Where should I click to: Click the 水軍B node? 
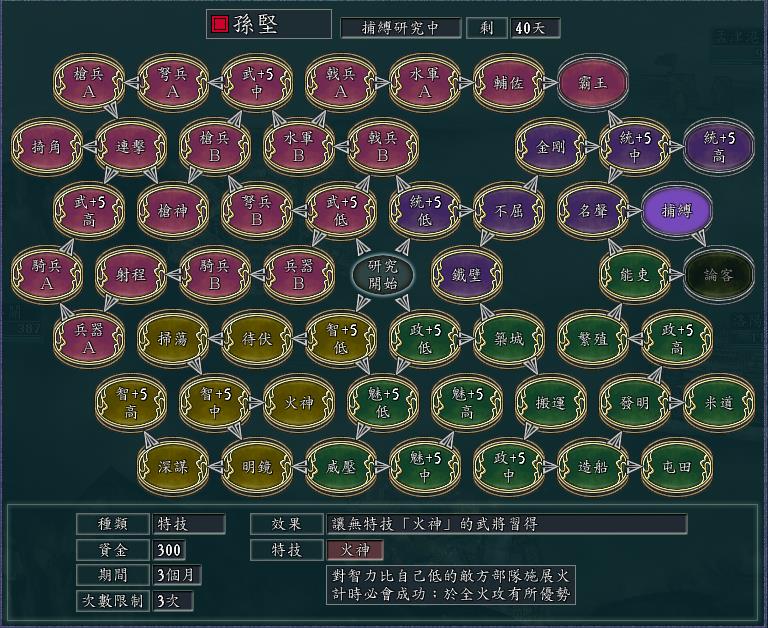click(x=299, y=146)
